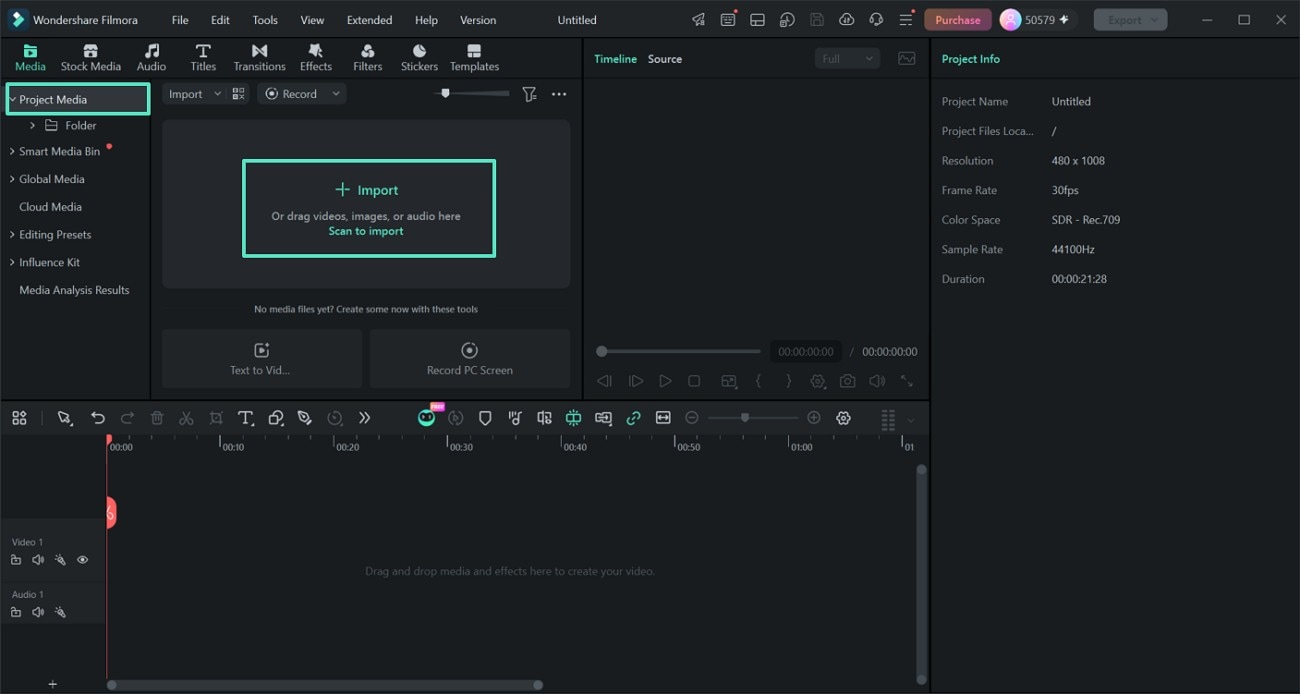Start Record PC Screen
The image size is (1300, 694).
pyautogui.click(x=469, y=358)
